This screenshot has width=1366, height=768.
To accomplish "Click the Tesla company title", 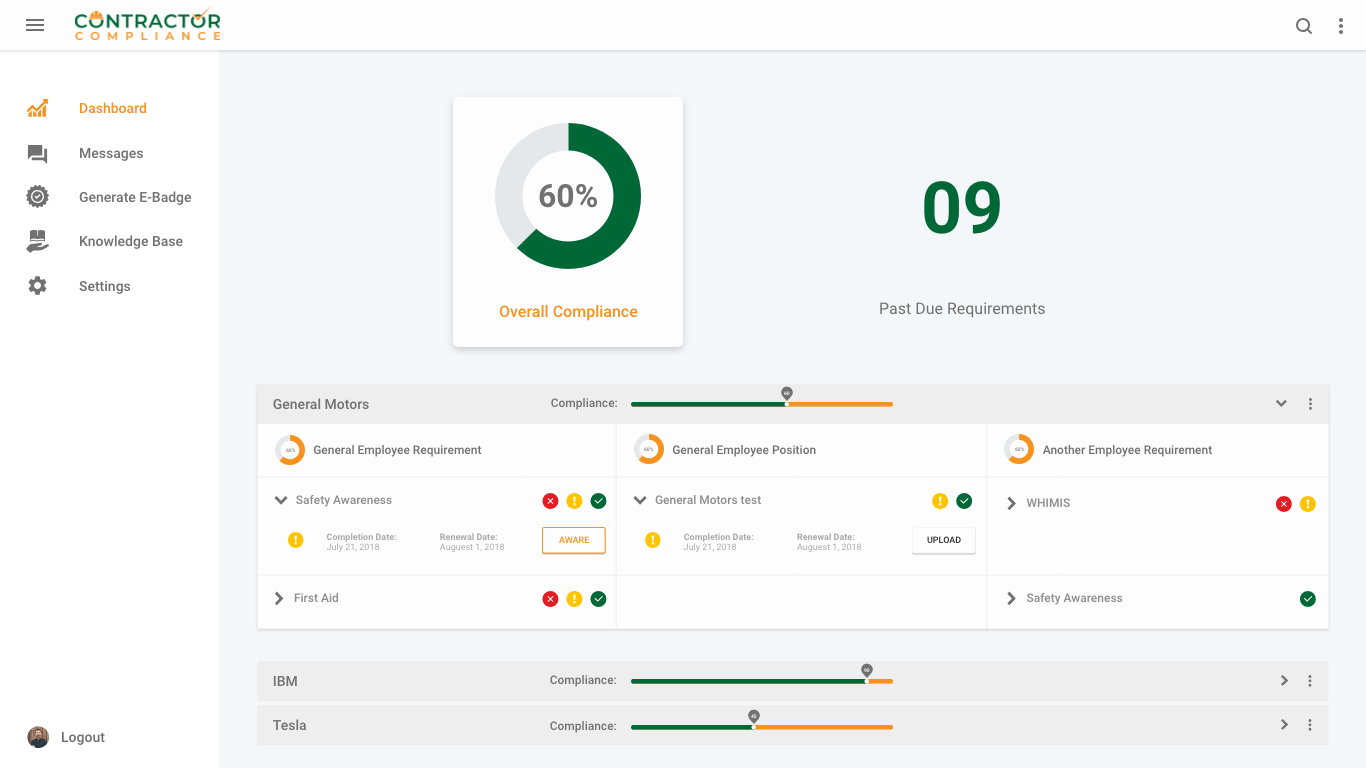I will point(290,725).
